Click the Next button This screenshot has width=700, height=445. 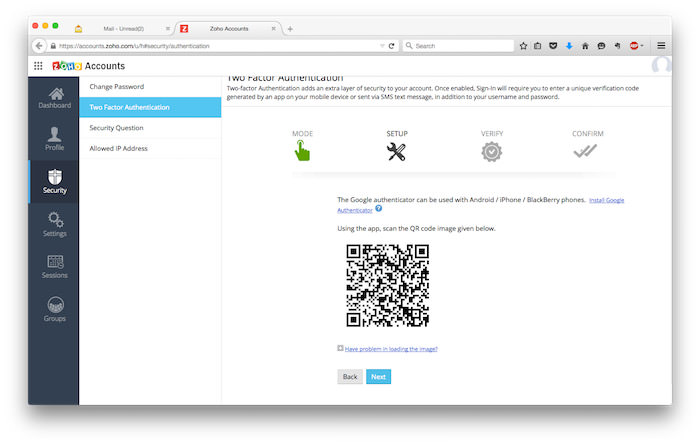pyautogui.click(x=378, y=377)
